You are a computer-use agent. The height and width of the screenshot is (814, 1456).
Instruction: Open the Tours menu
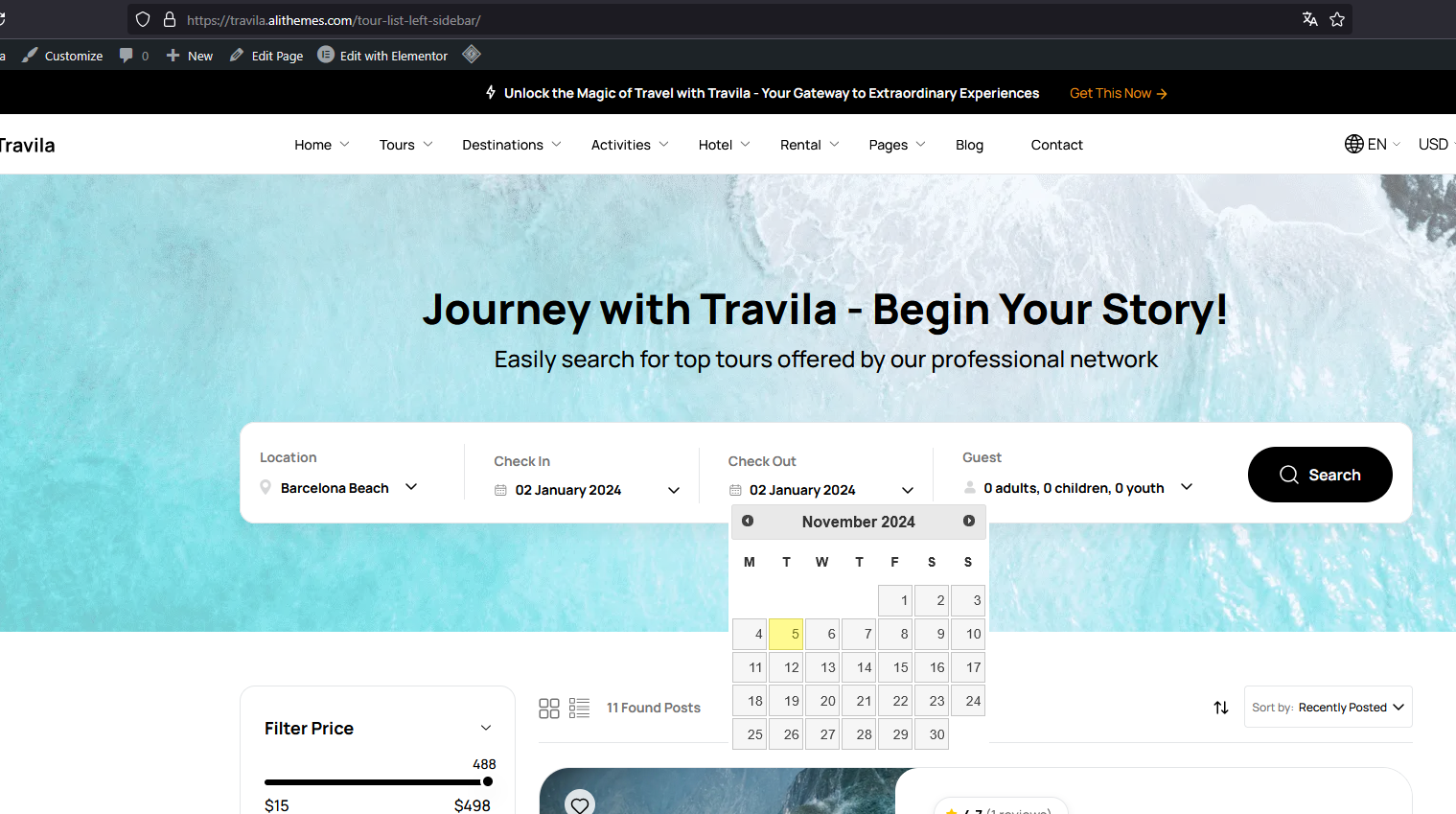click(x=405, y=145)
